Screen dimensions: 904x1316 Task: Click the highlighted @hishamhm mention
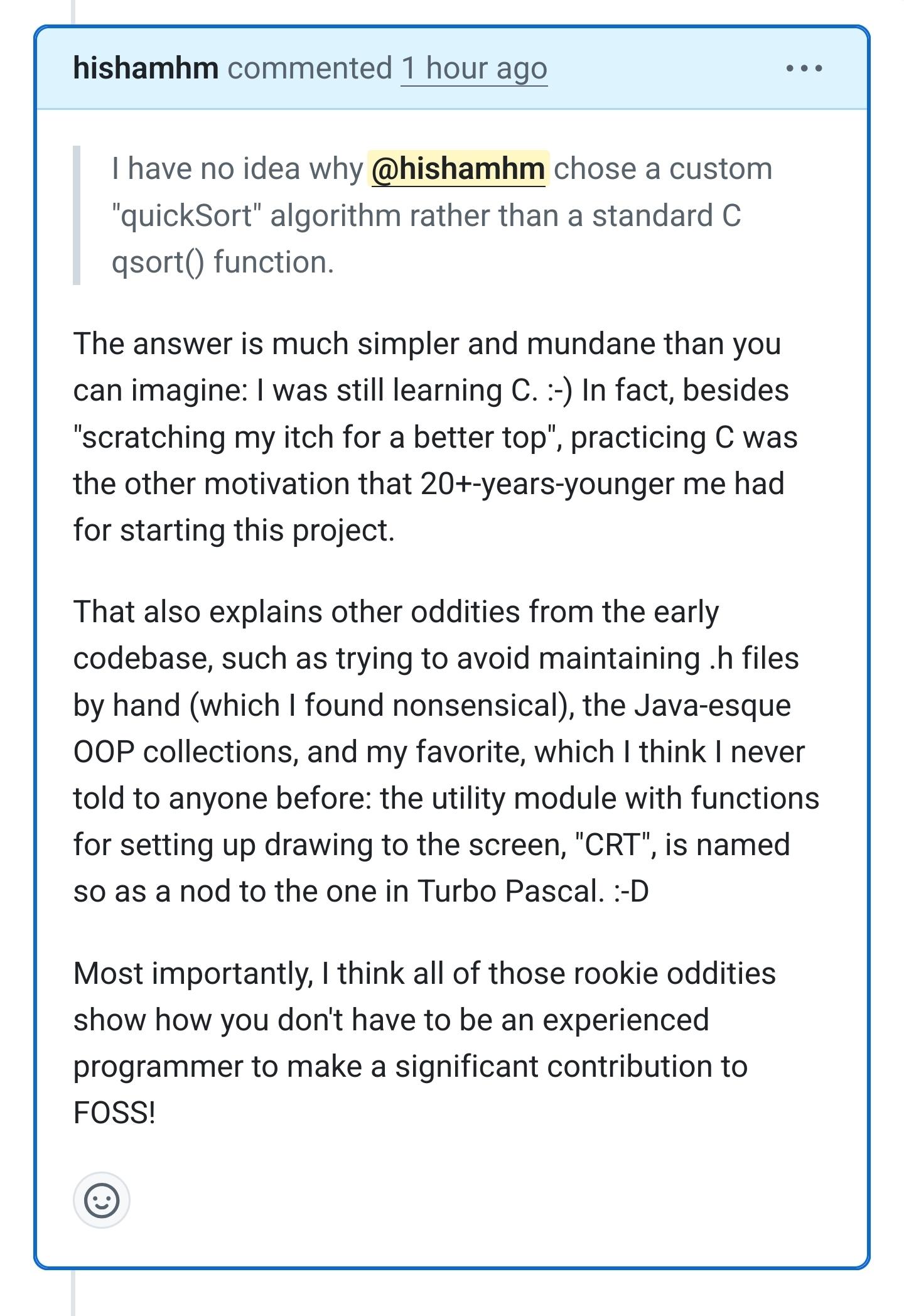(x=458, y=169)
